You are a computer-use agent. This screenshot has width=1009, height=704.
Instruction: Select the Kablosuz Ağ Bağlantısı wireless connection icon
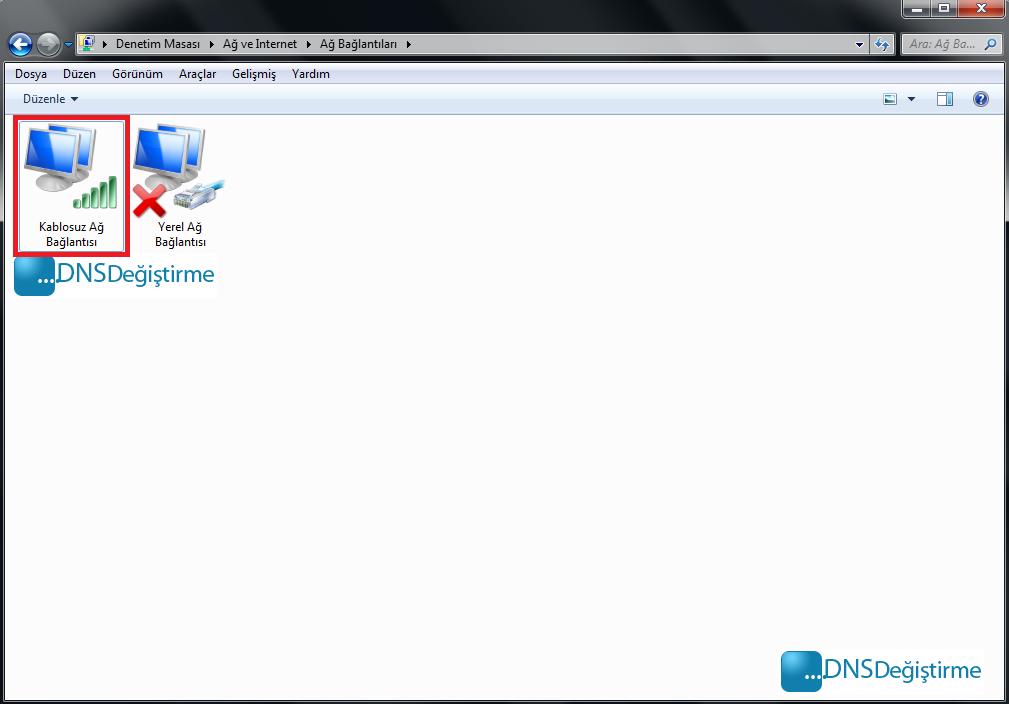coord(71,185)
